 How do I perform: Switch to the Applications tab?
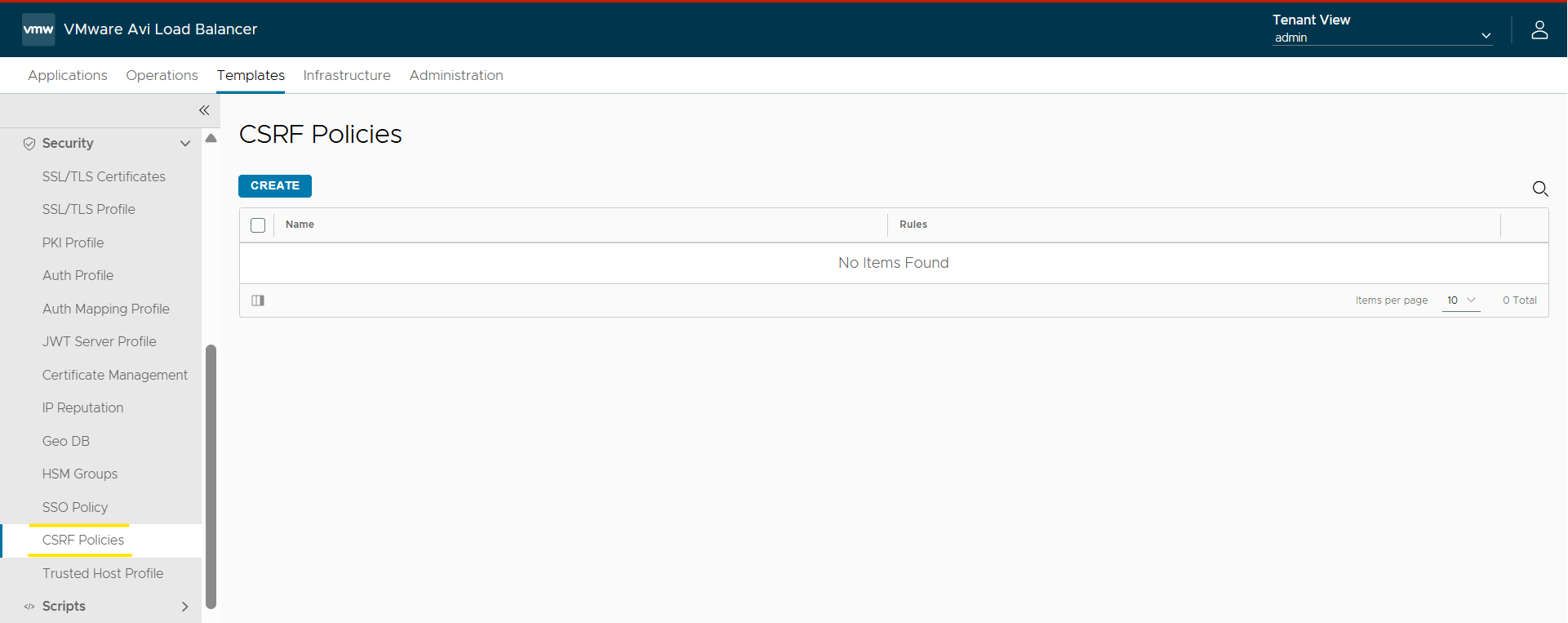point(68,75)
